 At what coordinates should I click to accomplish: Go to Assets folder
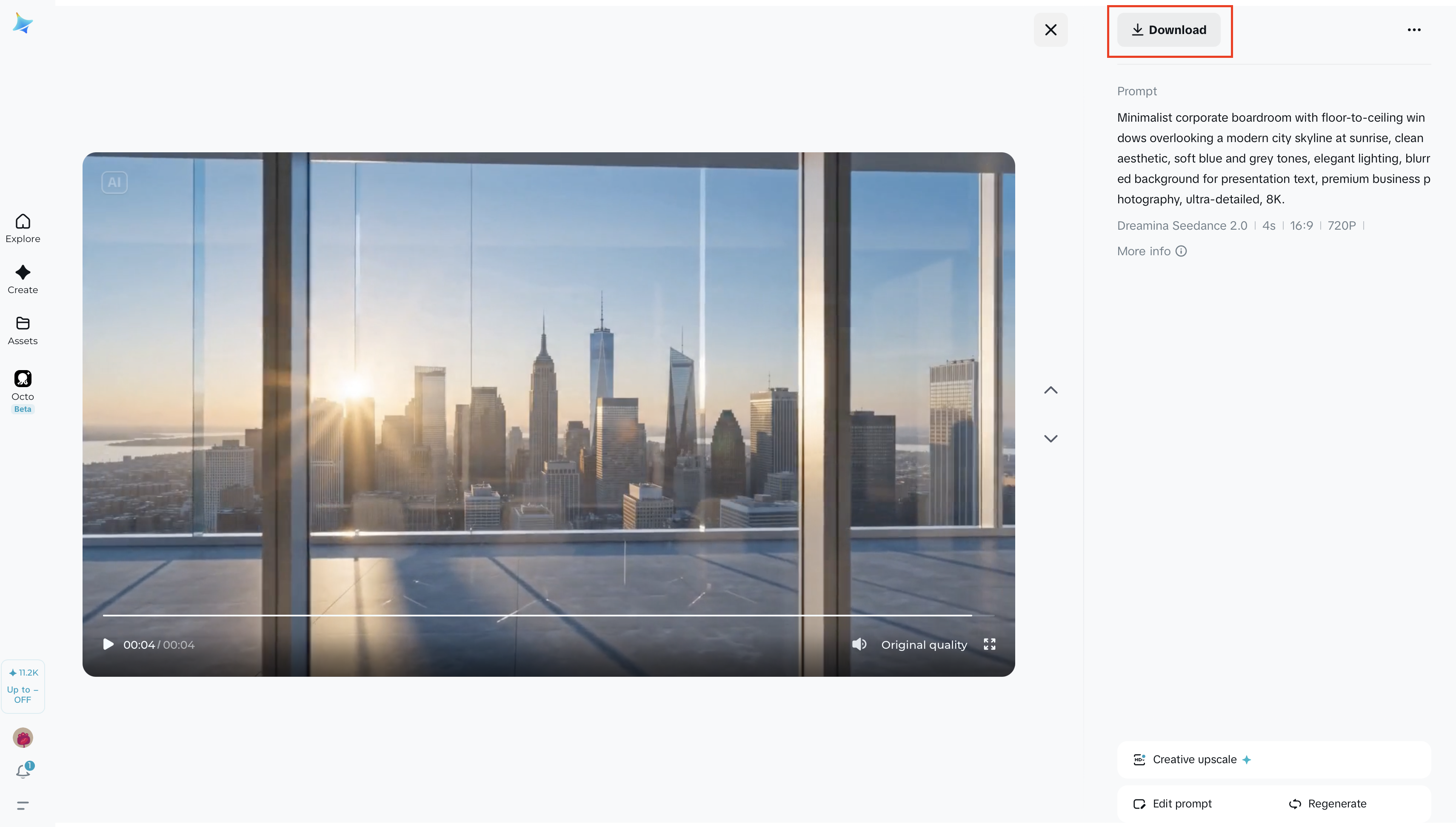point(23,331)
